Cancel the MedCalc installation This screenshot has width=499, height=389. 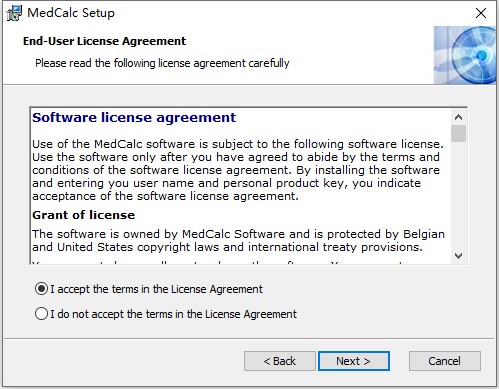pyautogui.click(x=445, y=361)
